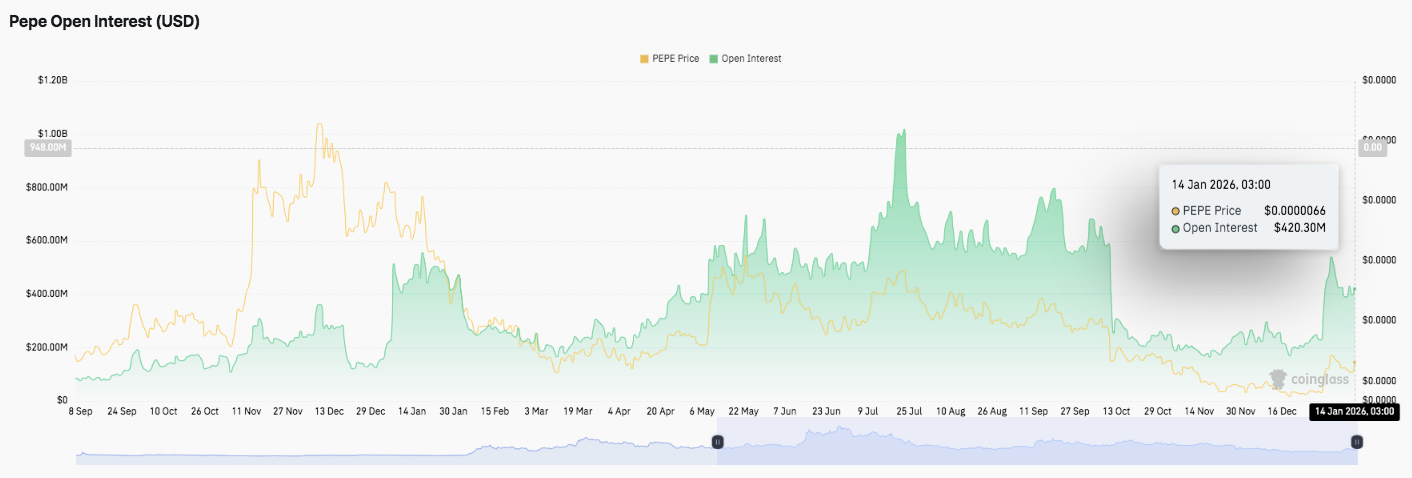Click the 0.00 right-axis crosshair label
1412x478 pixels.
(x=1371, y=148)
